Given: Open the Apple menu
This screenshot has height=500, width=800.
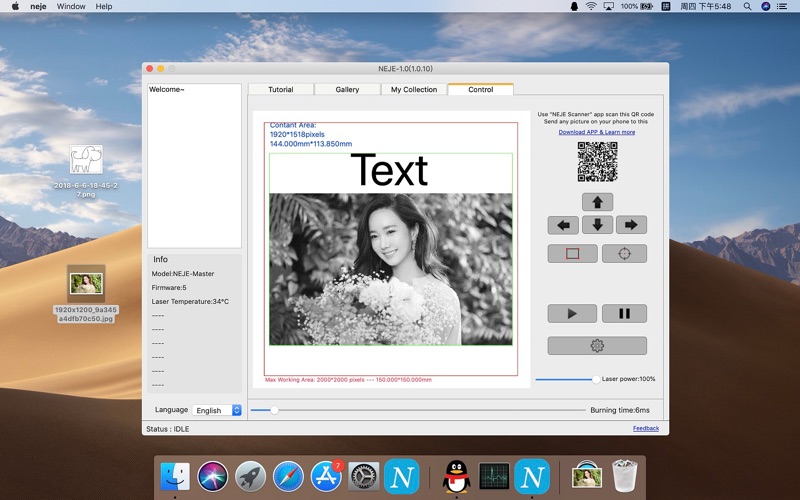Looking at the screenshot, I should click(x=15, y=6).
